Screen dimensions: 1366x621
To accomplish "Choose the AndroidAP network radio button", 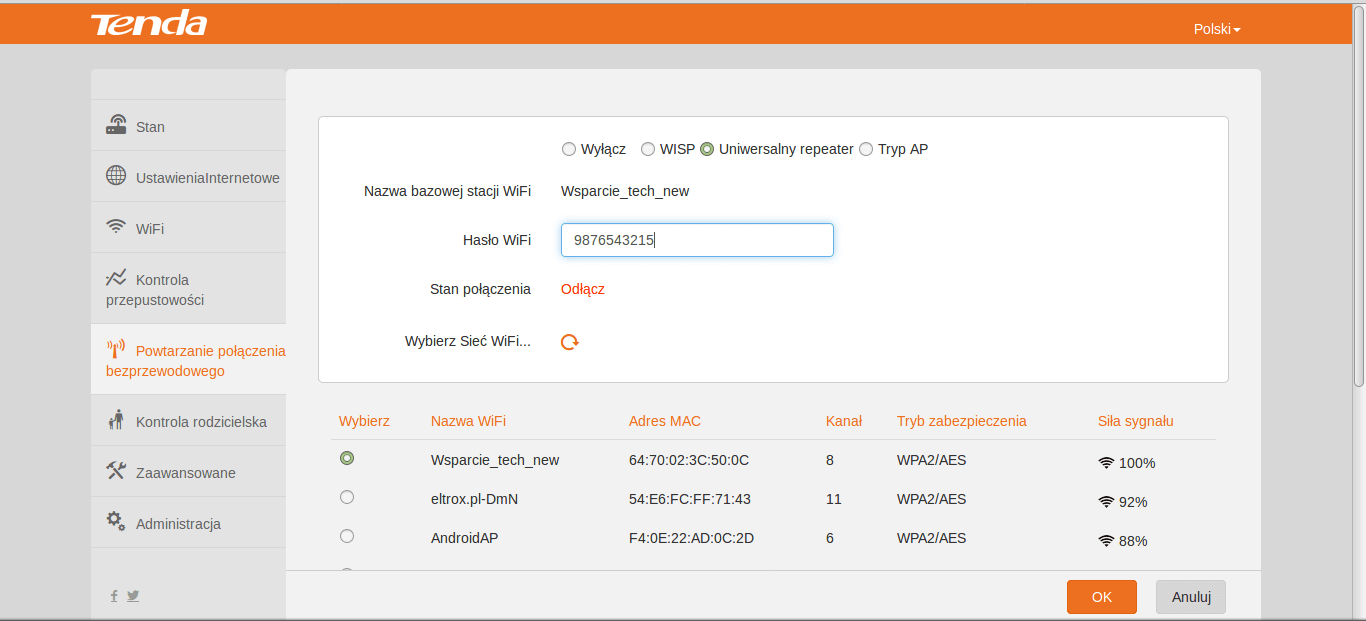I will (x=347, y=536).
